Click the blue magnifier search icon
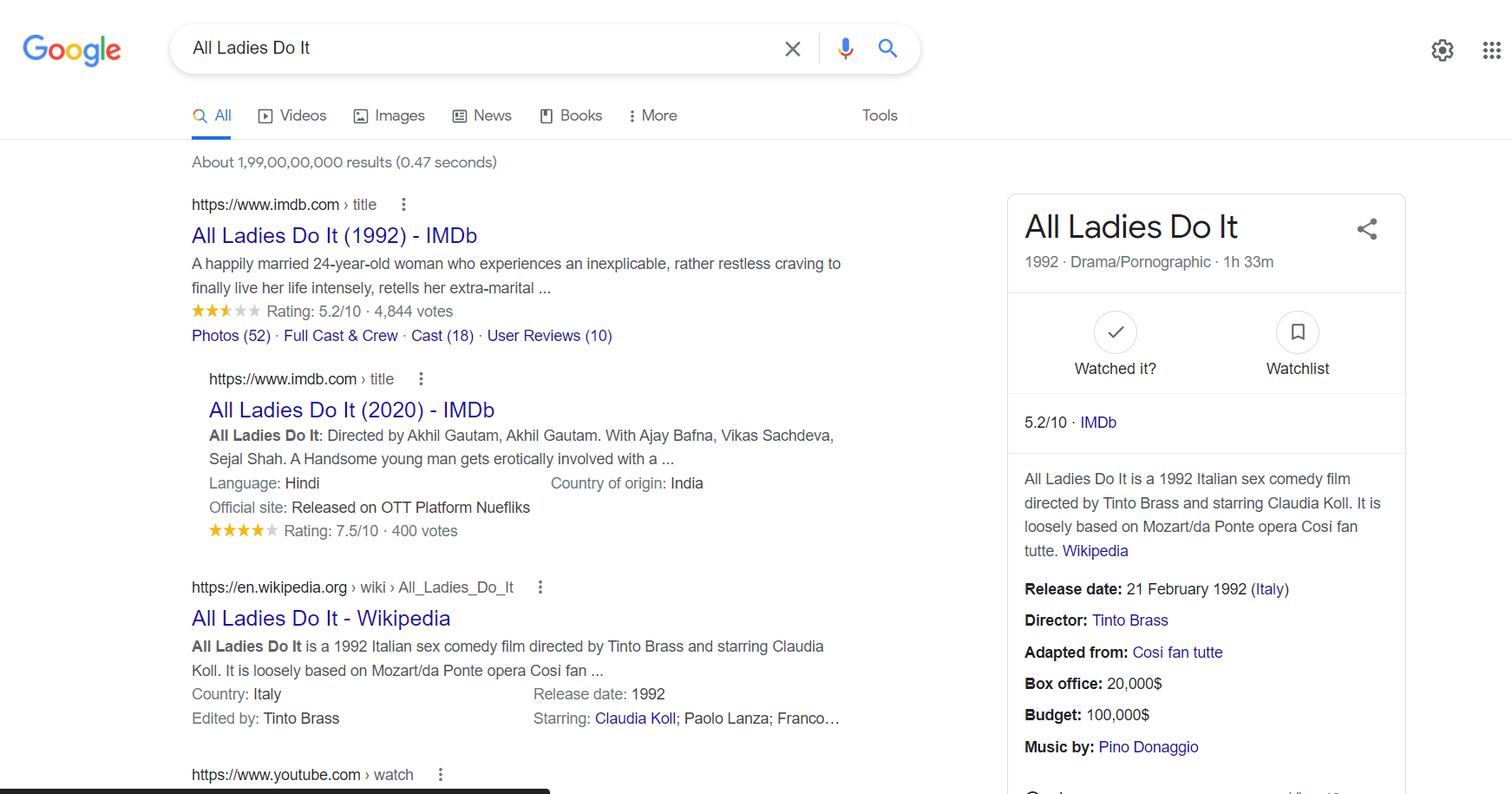The width and height of the screenshot is (1512, 794). (887, 49)
